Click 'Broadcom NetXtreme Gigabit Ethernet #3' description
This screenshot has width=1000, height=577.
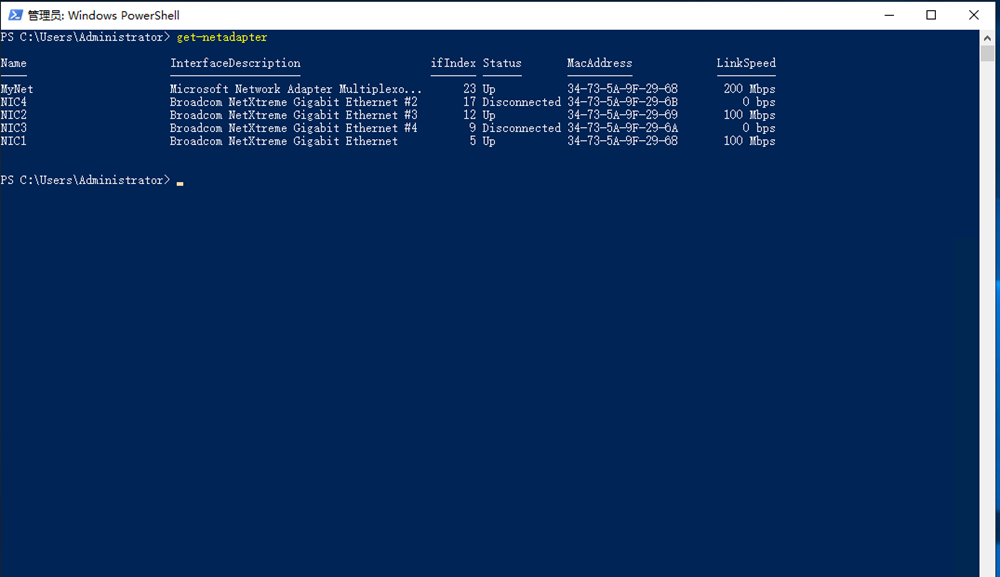pyautogui.click(x=293, y=115)
